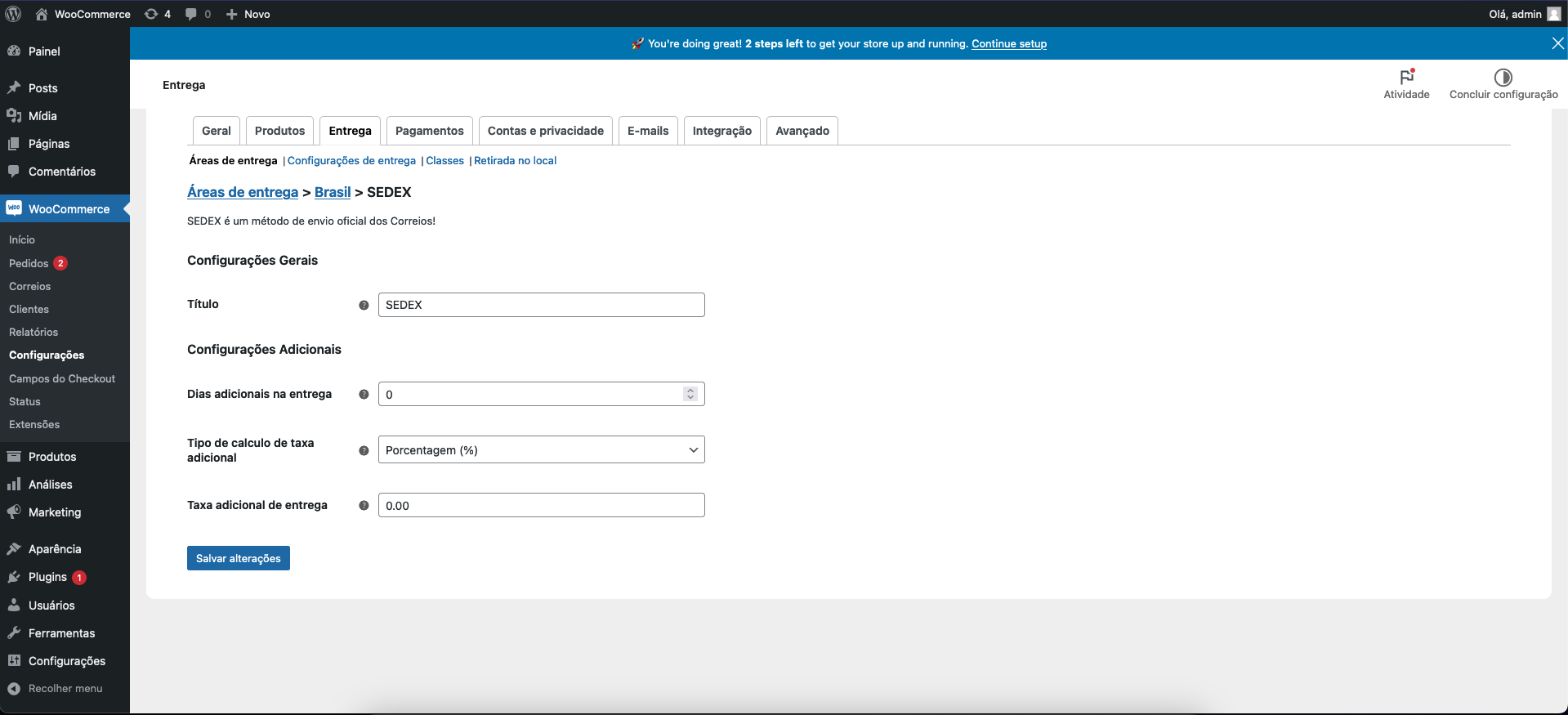Image resolution: width=1568 pixels, height=715 pixels.
Task: Click Salvar alterações button
Action: (x=239, y=558)
